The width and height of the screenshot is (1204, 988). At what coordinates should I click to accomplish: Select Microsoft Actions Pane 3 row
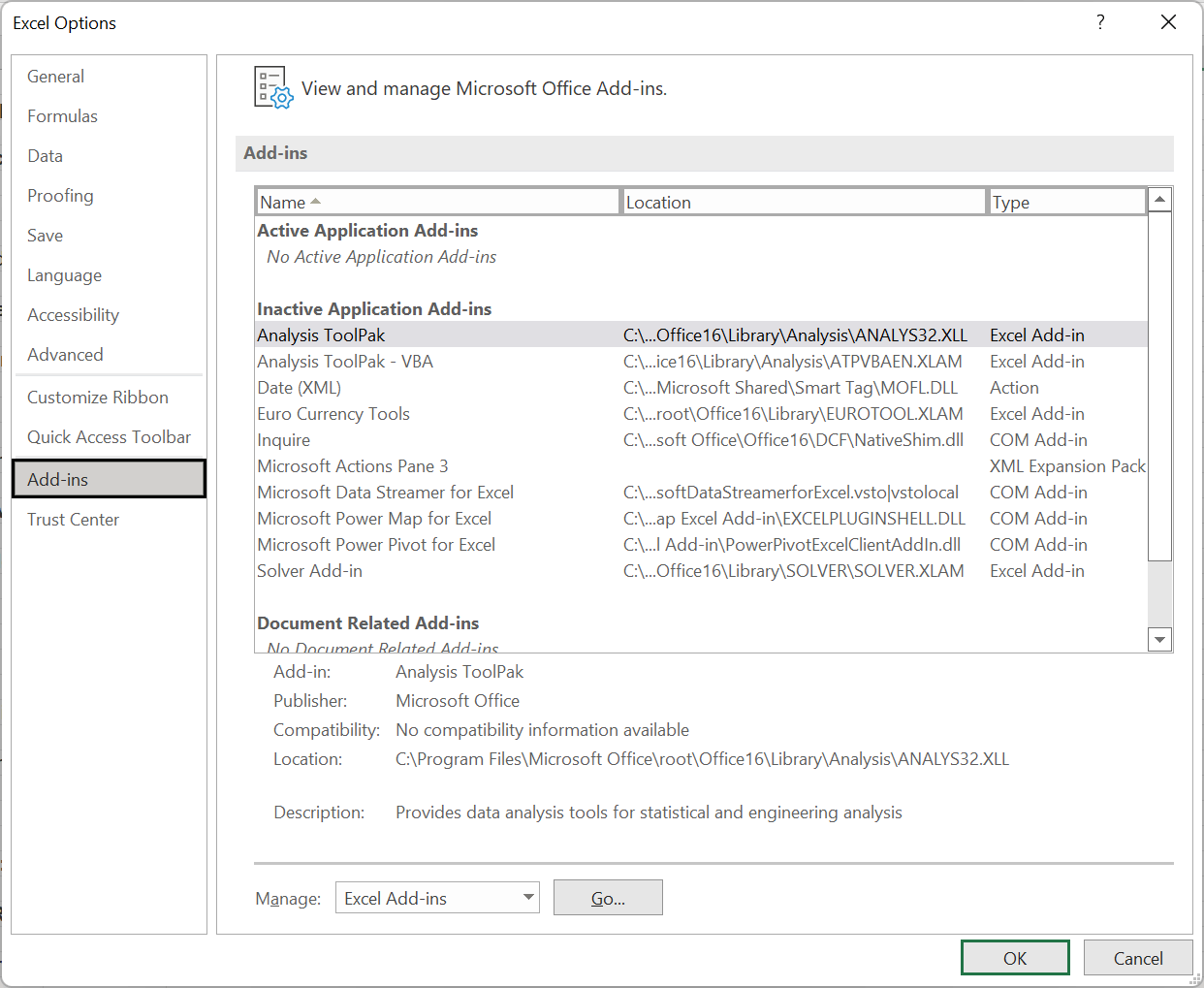coord(701,465)
